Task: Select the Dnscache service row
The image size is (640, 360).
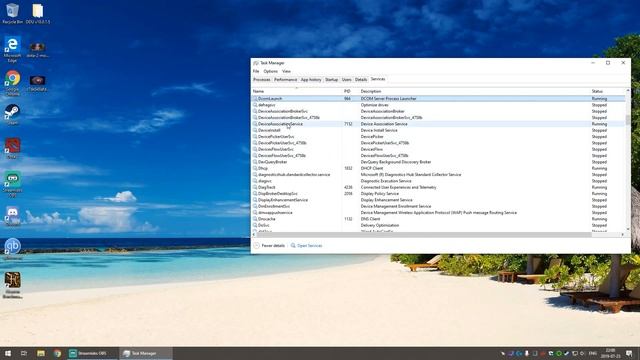Action: pyautogui.click(x=438, y=219)
